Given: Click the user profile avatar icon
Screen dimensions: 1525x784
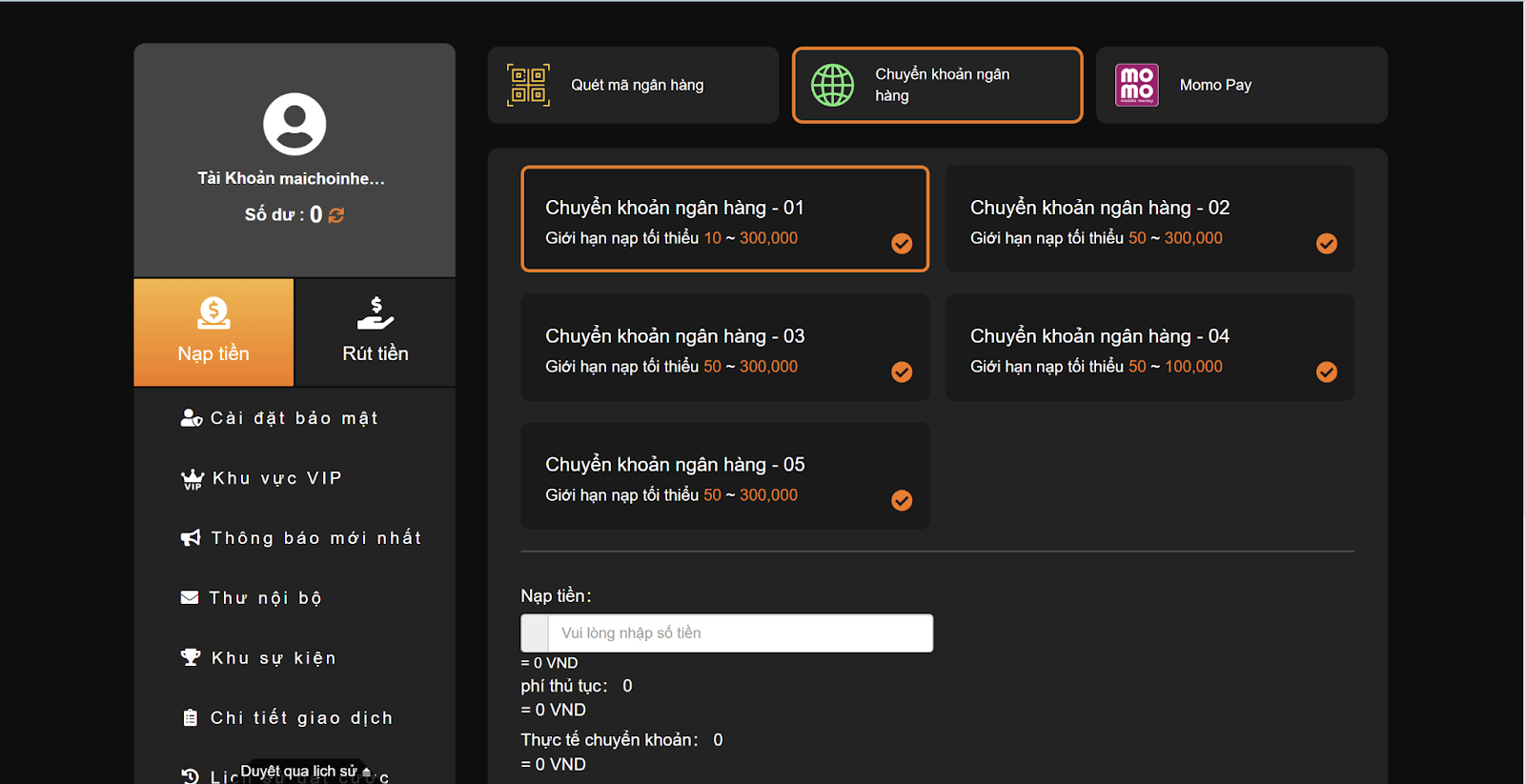Looking at the screenshot, I should pos(295,124).
